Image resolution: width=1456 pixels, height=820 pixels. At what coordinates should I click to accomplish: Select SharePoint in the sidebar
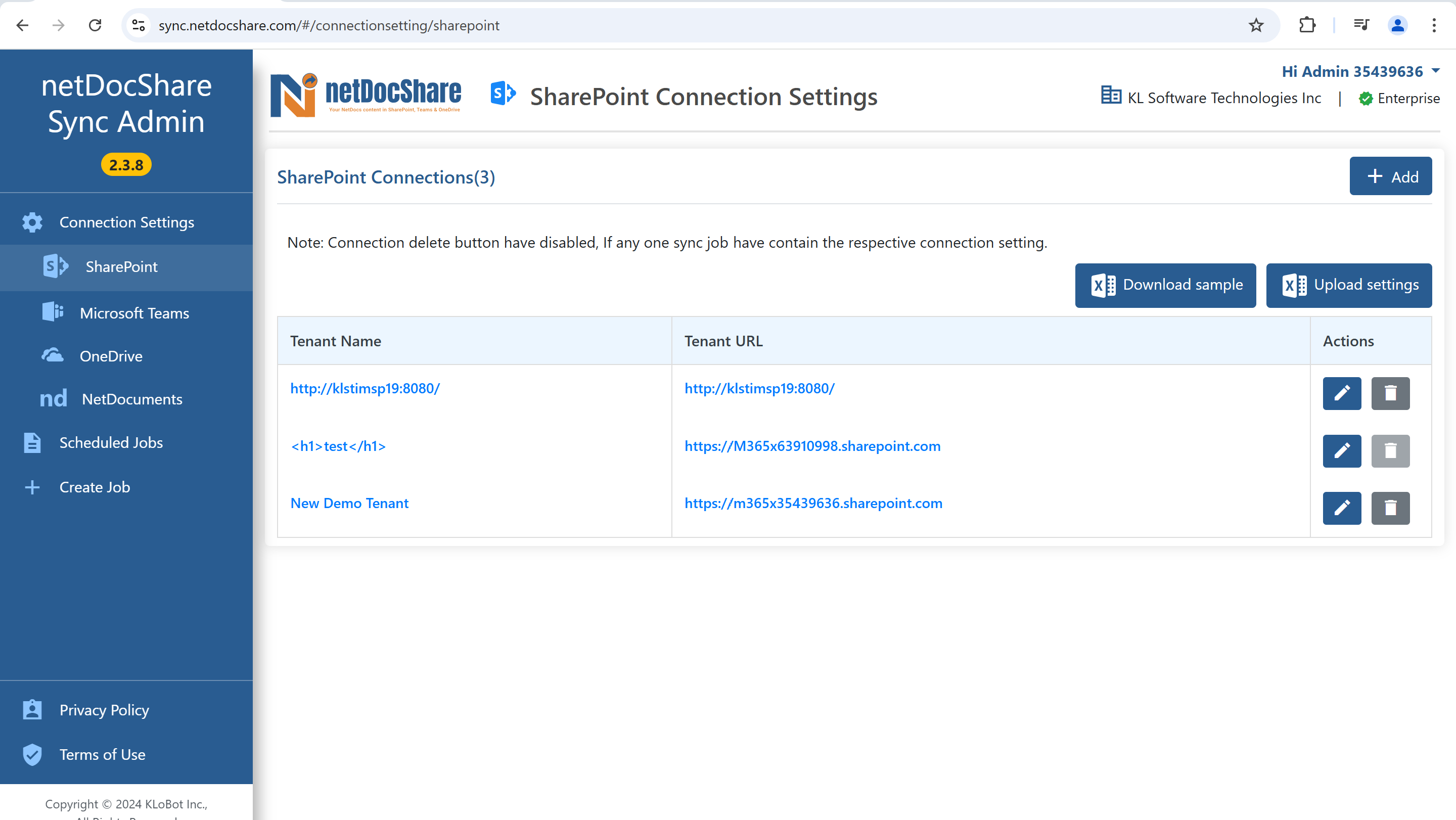pos(126,267)
